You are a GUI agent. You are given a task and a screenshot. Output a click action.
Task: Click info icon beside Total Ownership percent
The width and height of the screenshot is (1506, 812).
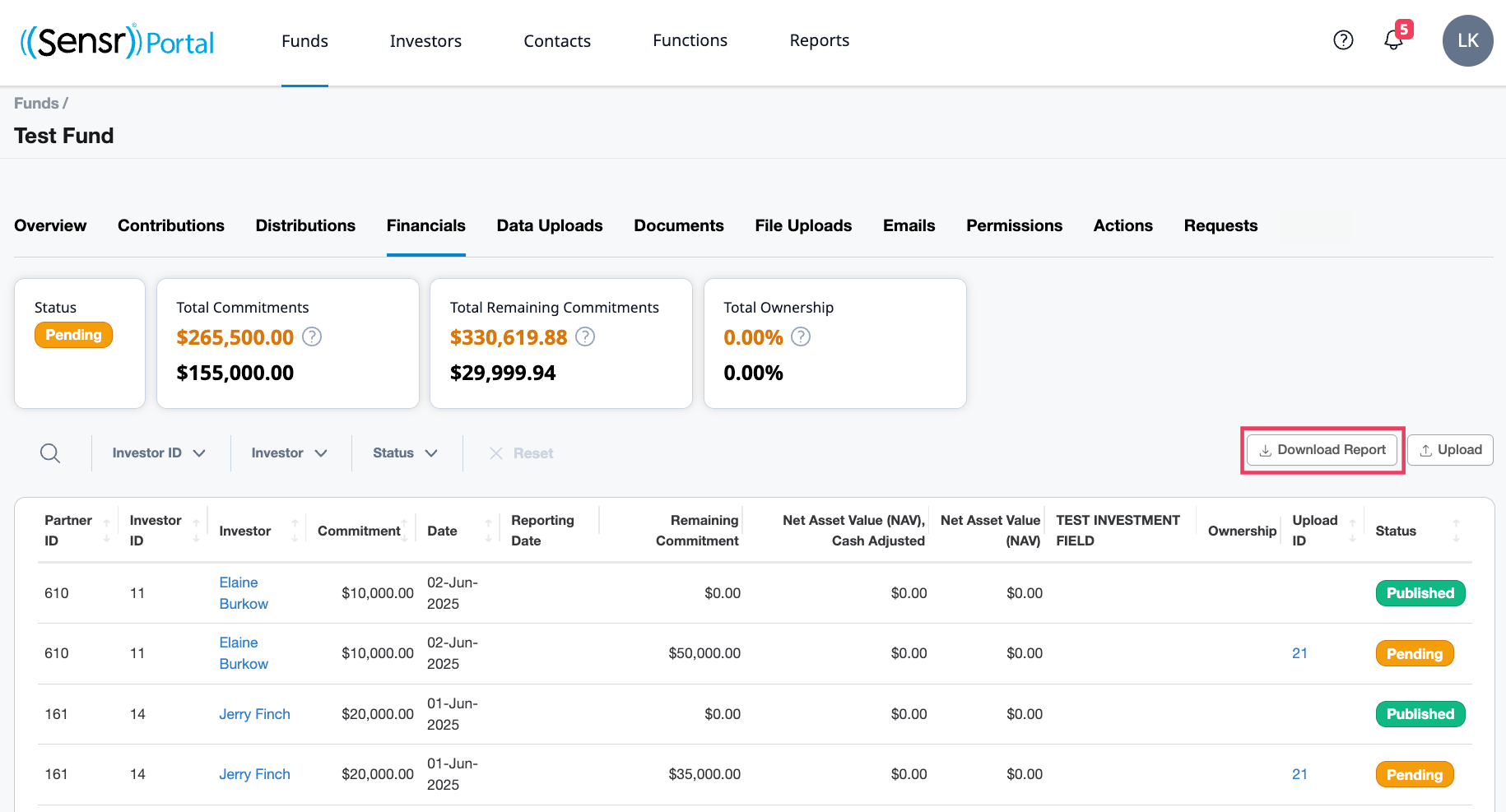pos(801,336)
